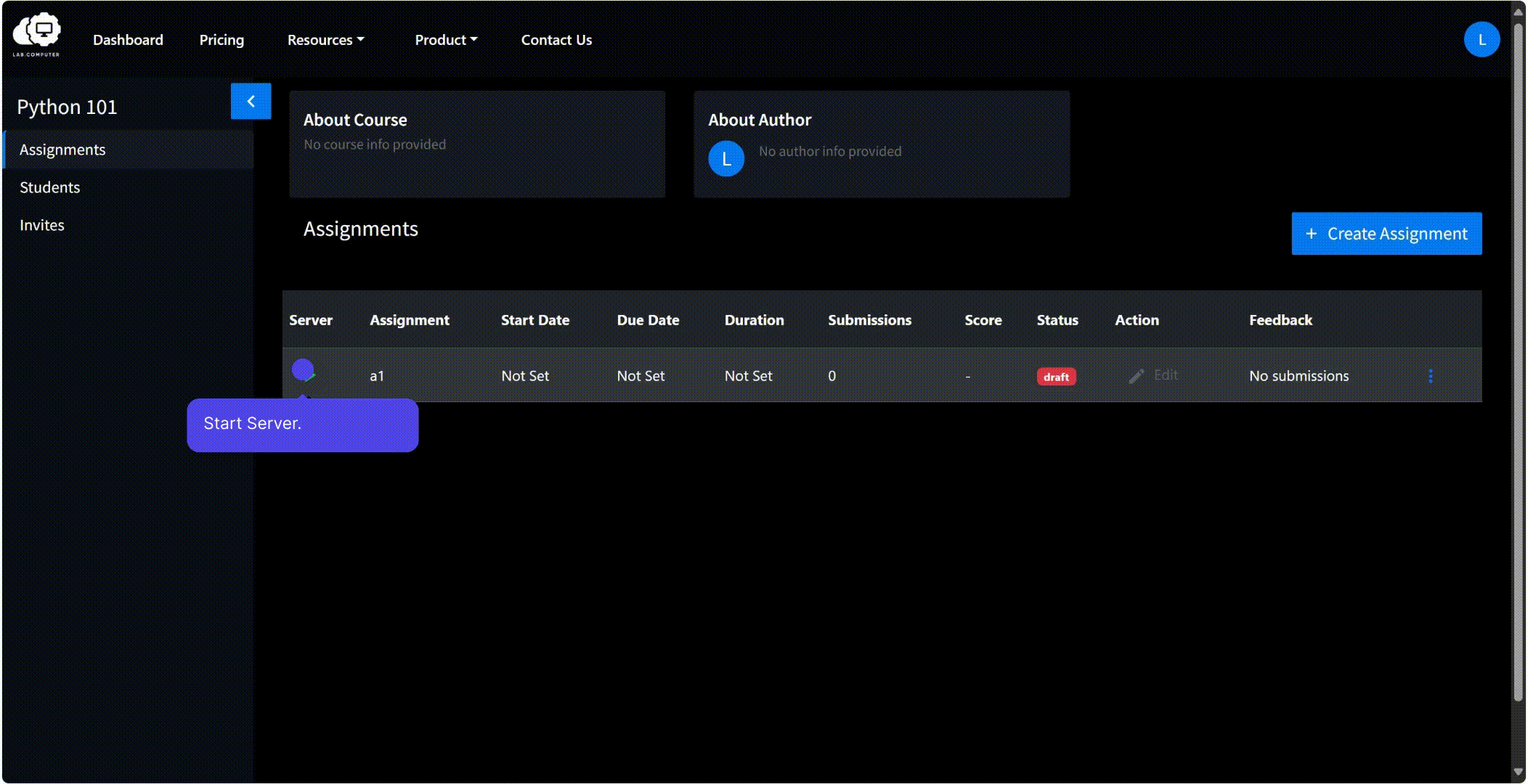Click the Submissions count 0 for a1
Screen dimensions: 1528x784
tap(832, 376)
